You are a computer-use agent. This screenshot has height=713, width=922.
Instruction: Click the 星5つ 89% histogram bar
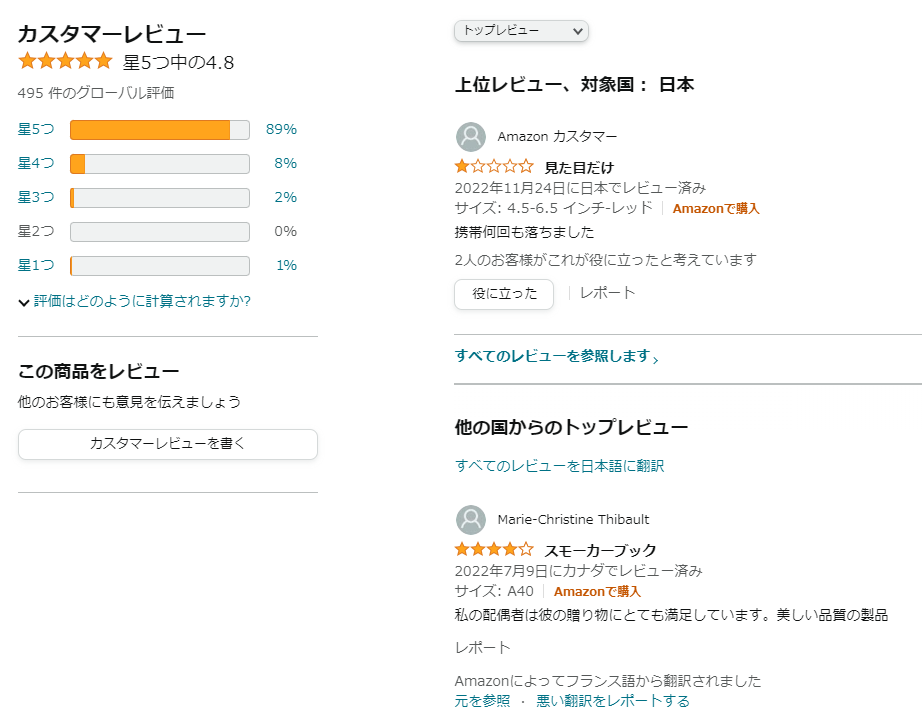point(159,130)
